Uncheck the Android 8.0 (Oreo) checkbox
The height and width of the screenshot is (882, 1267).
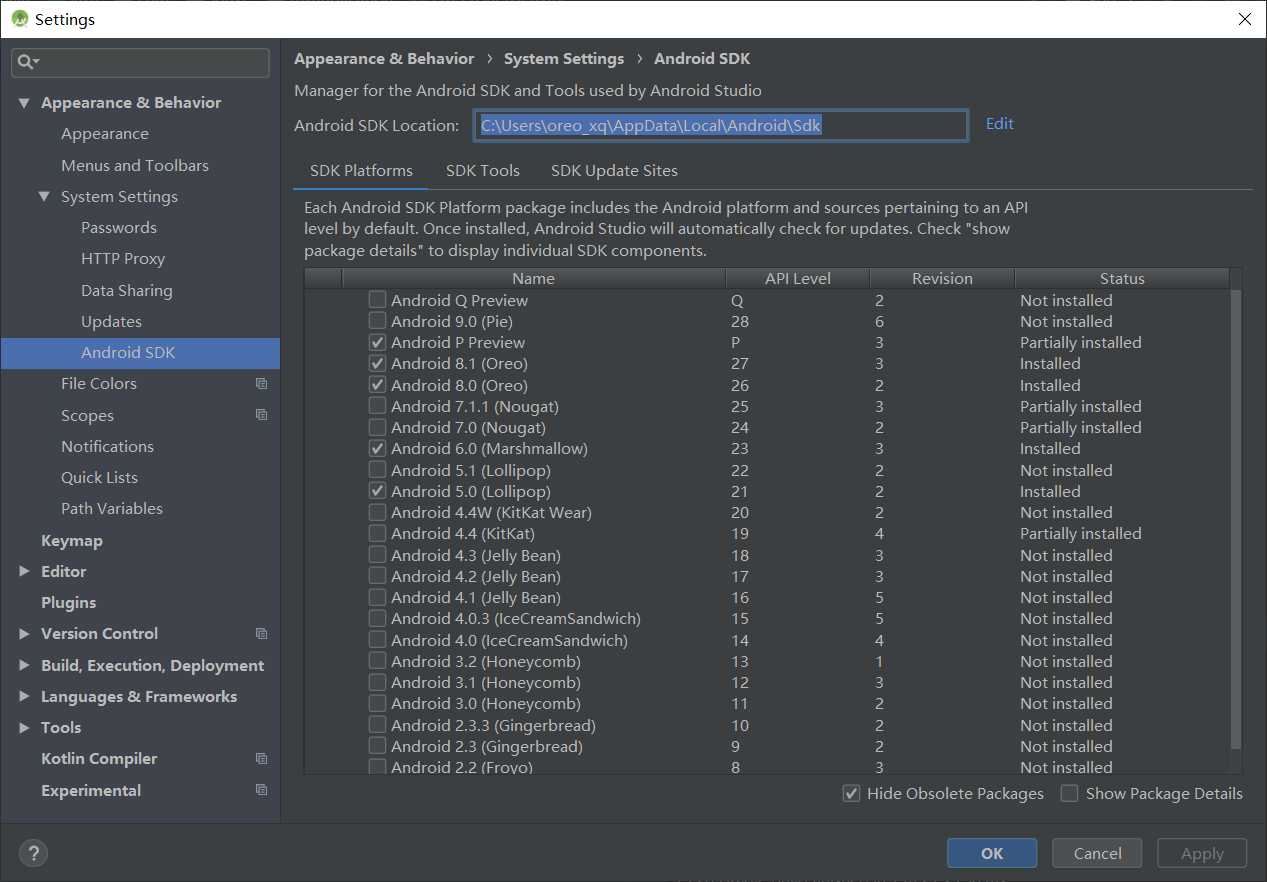[377, 385]
